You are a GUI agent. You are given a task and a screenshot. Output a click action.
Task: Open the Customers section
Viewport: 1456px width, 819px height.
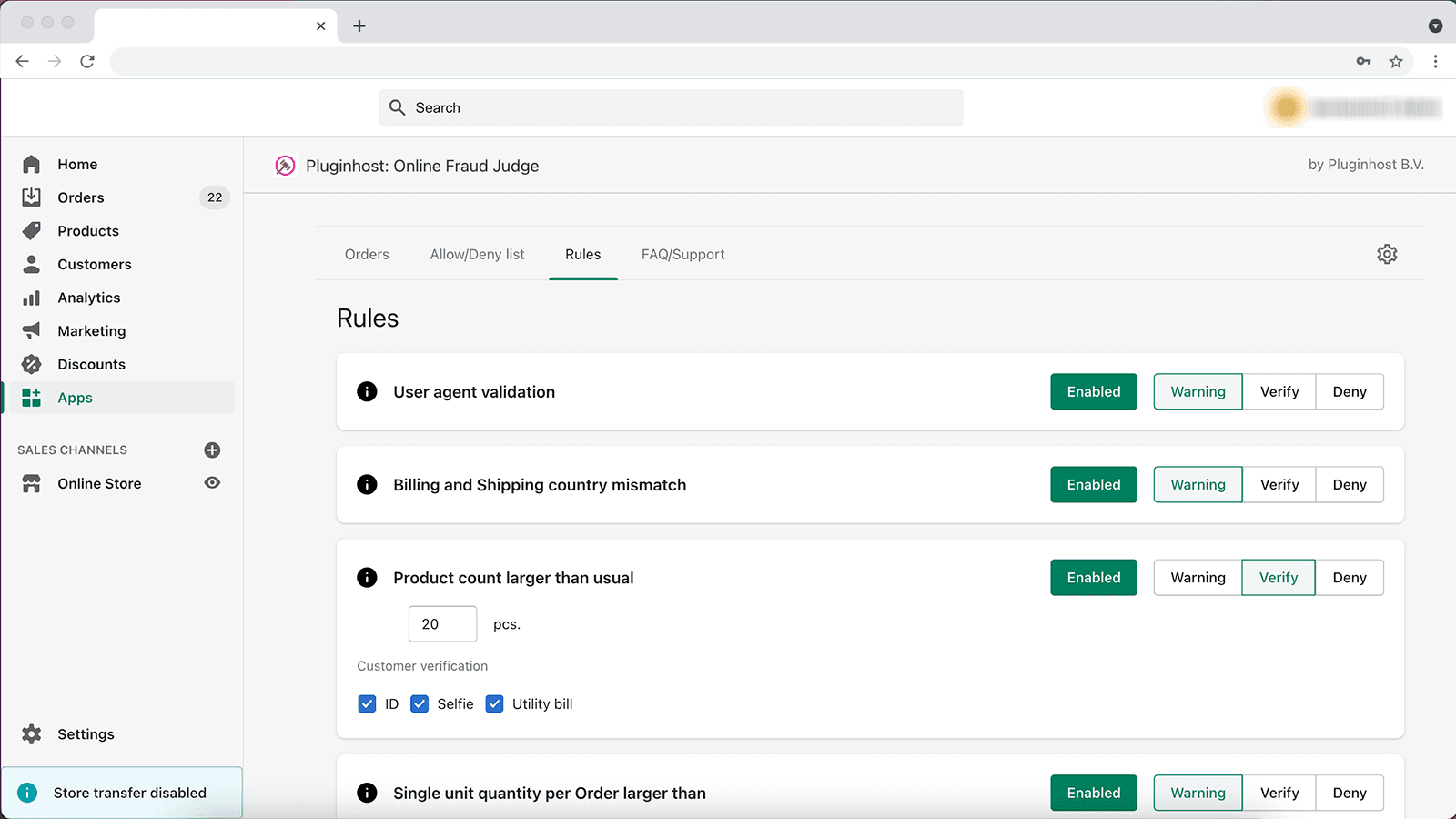[x=94, y=264]
